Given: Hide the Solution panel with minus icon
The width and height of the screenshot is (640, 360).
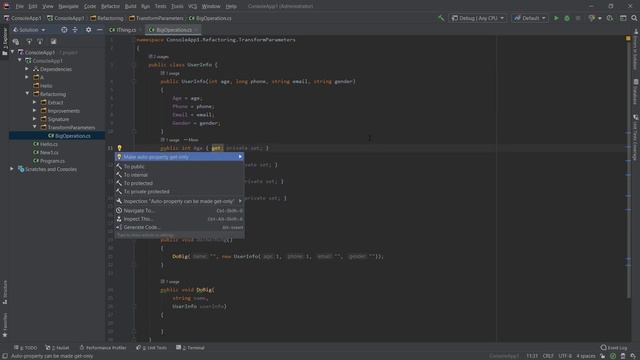Looking at the screenshot, I should click(100, 30).
